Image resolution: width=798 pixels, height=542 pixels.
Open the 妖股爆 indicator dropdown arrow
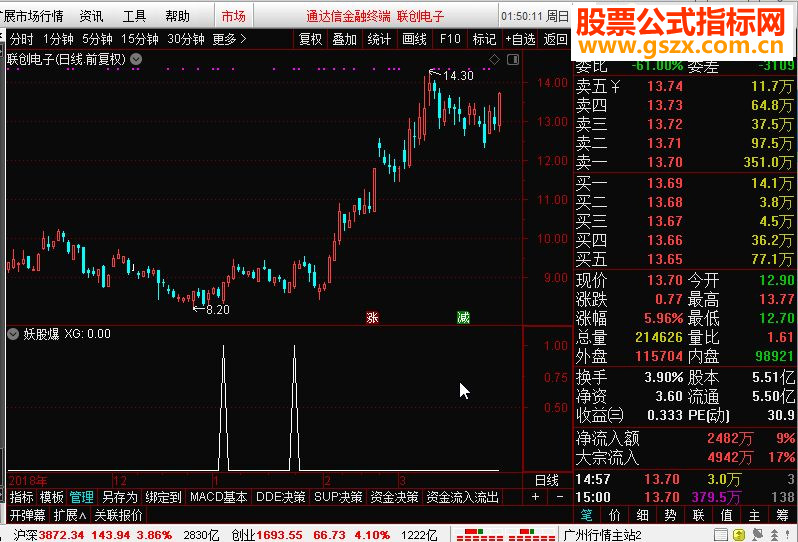tap(13, 334)
